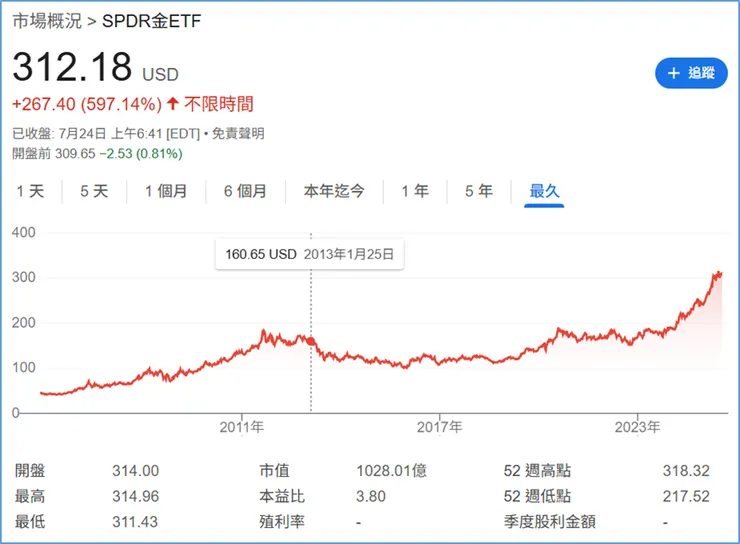Image resolution: width=740 pixels, height=544 pixels.
Task: Click the 開盤前 309.65 pre-market text
Action: [x=54, y=153]
